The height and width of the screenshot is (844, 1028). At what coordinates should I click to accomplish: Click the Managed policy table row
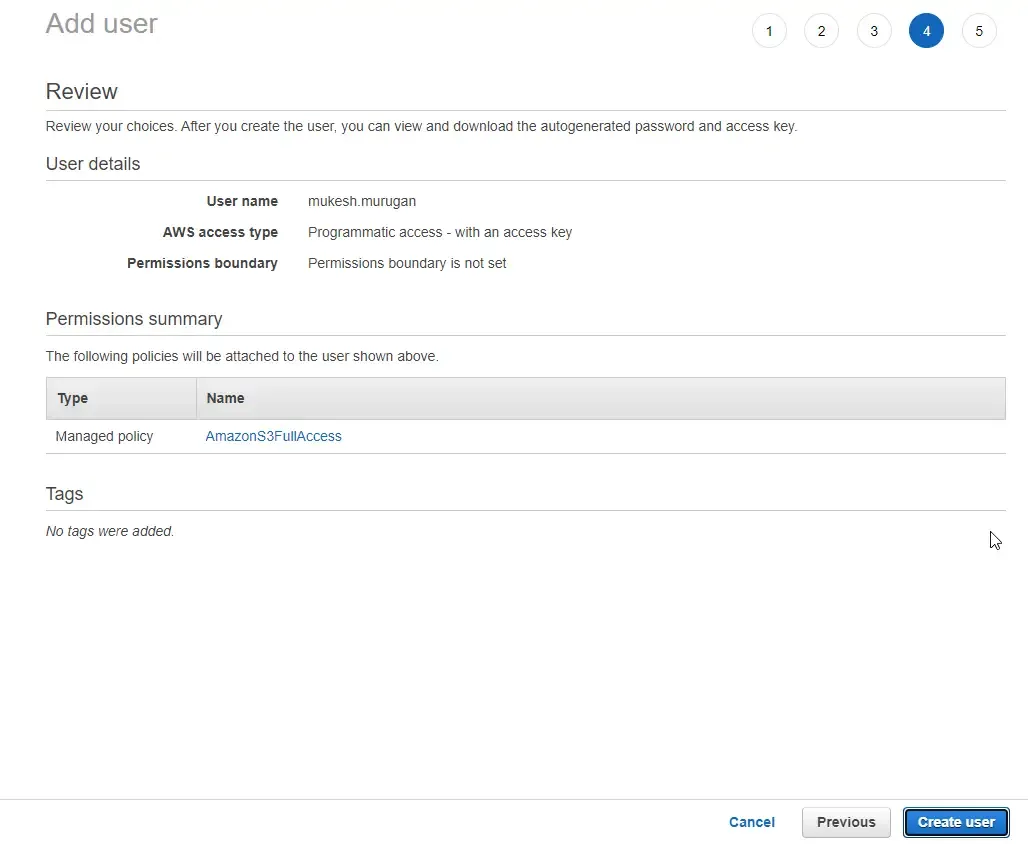point(104,436)
